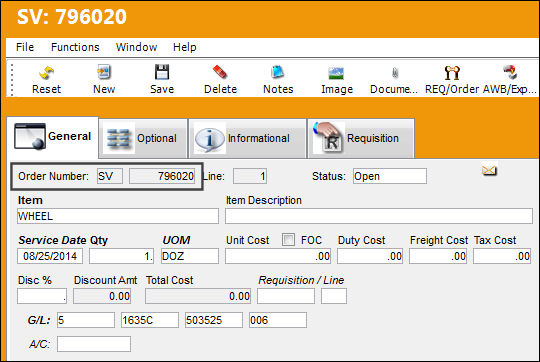Click the Discount Amt field
540x362 pixels.
click(x=102, y=296)
